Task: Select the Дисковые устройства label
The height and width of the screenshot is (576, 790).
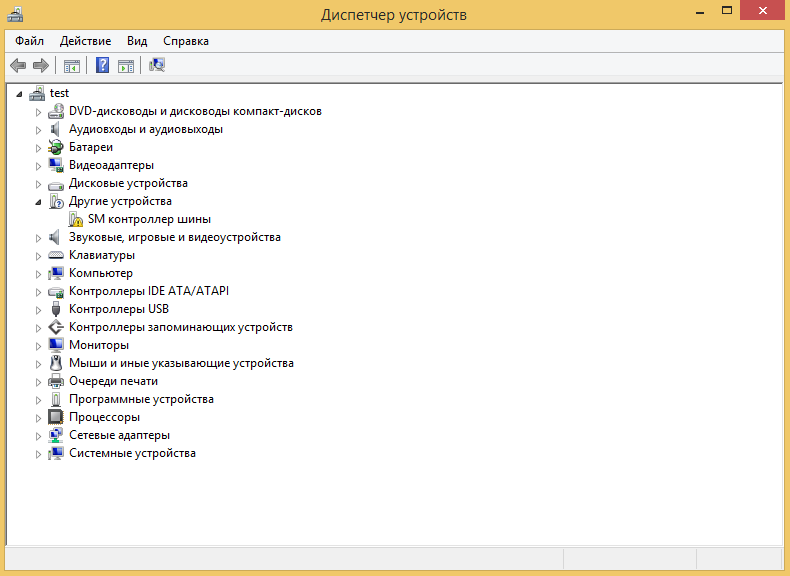Action: [x=128, y=183]
